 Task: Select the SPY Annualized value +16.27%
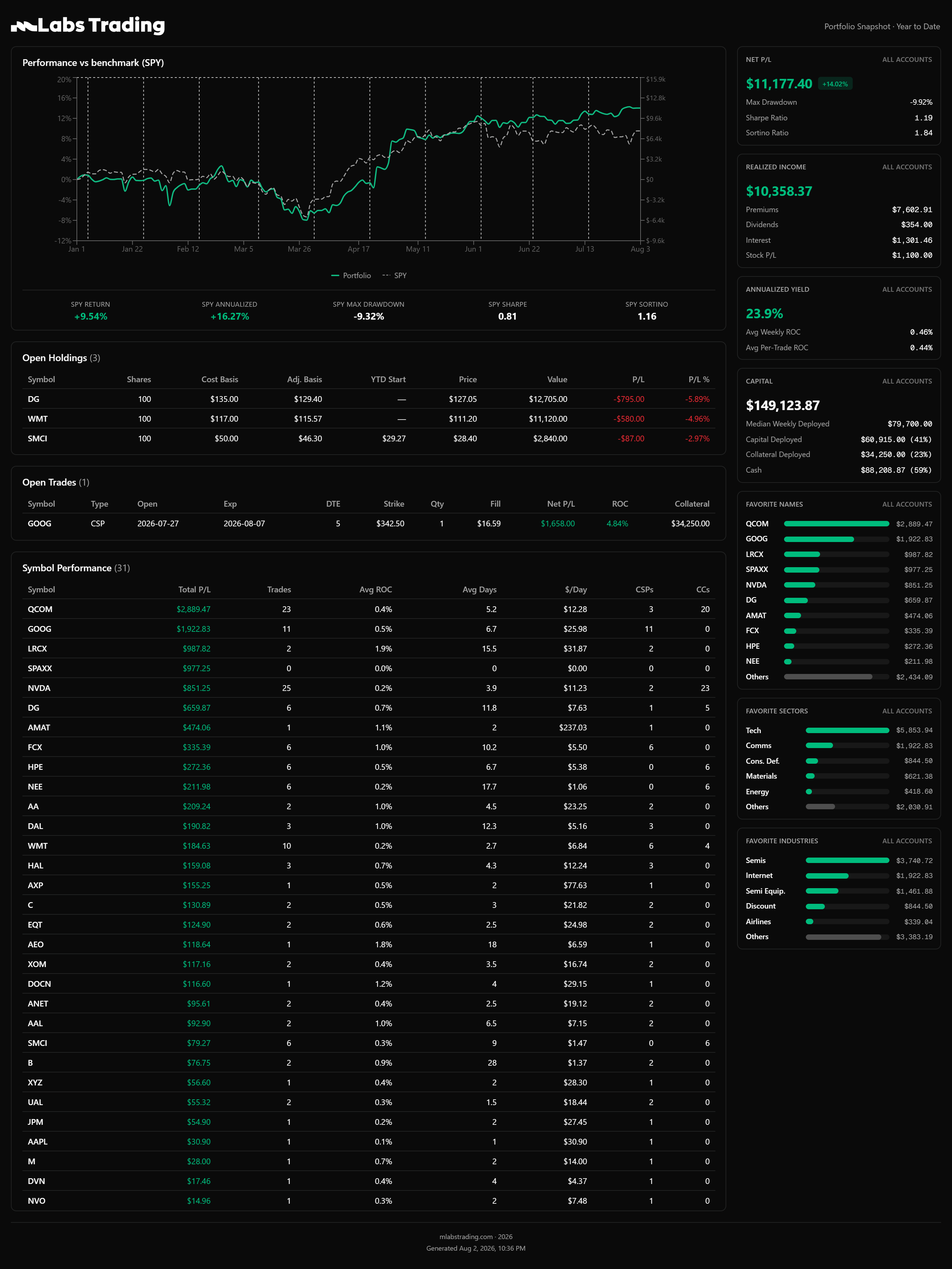230,316
